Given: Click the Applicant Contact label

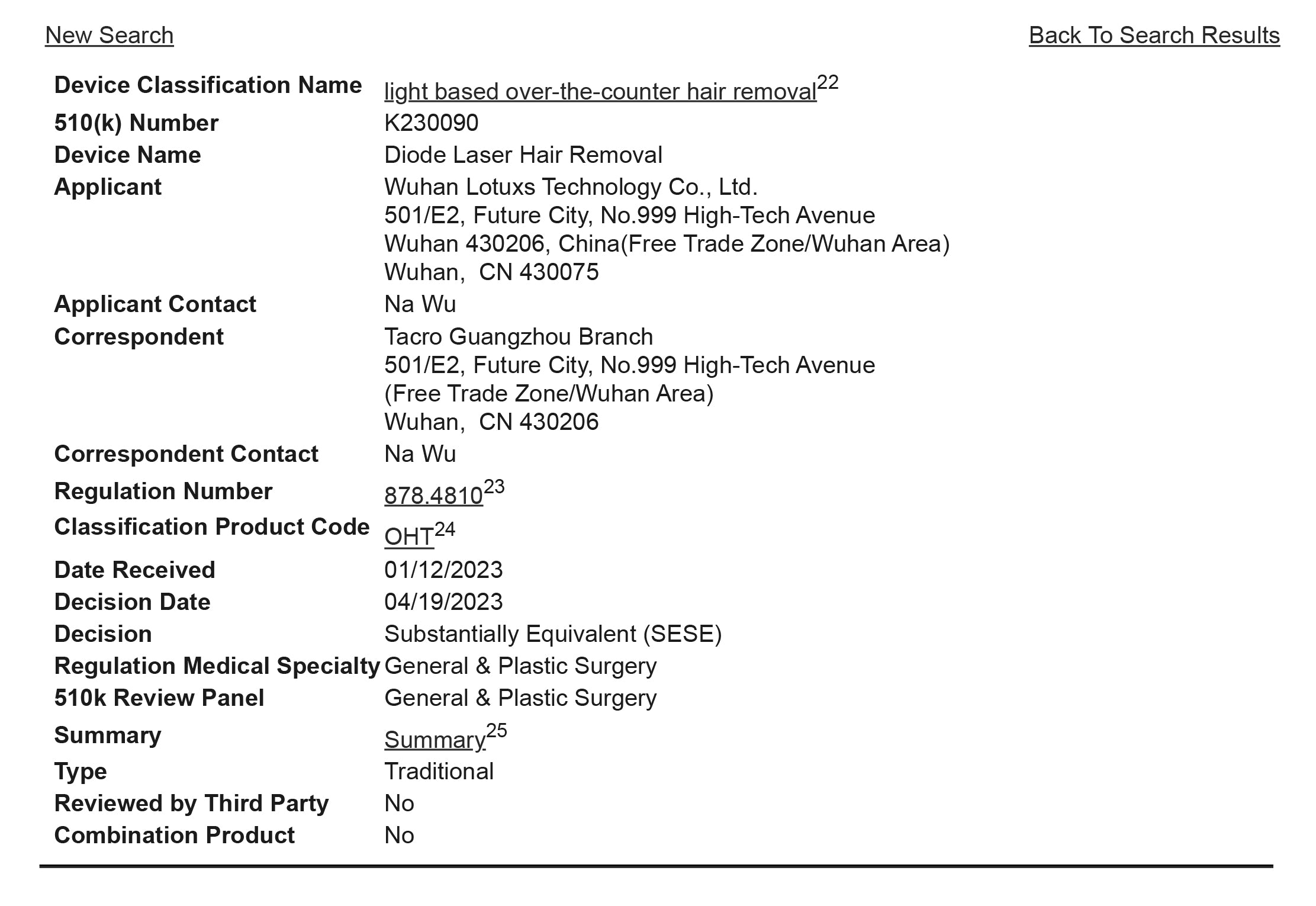Looking at the screenshot, I should 155,304.
